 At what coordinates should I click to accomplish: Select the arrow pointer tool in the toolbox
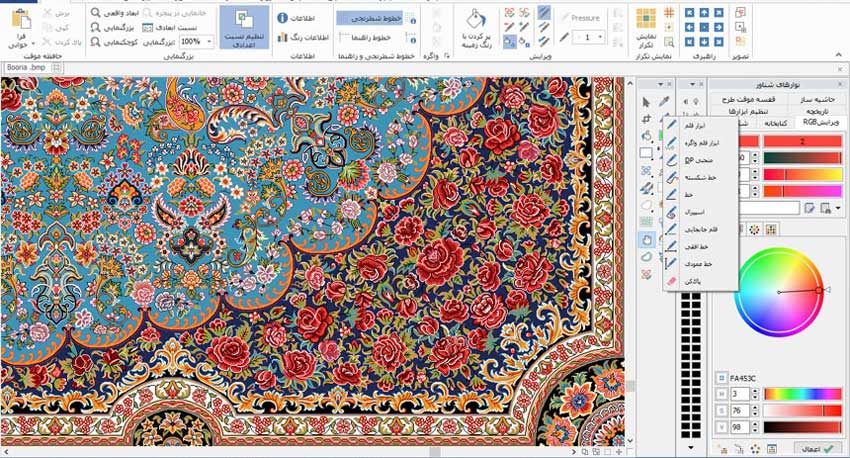coord(646,102)
